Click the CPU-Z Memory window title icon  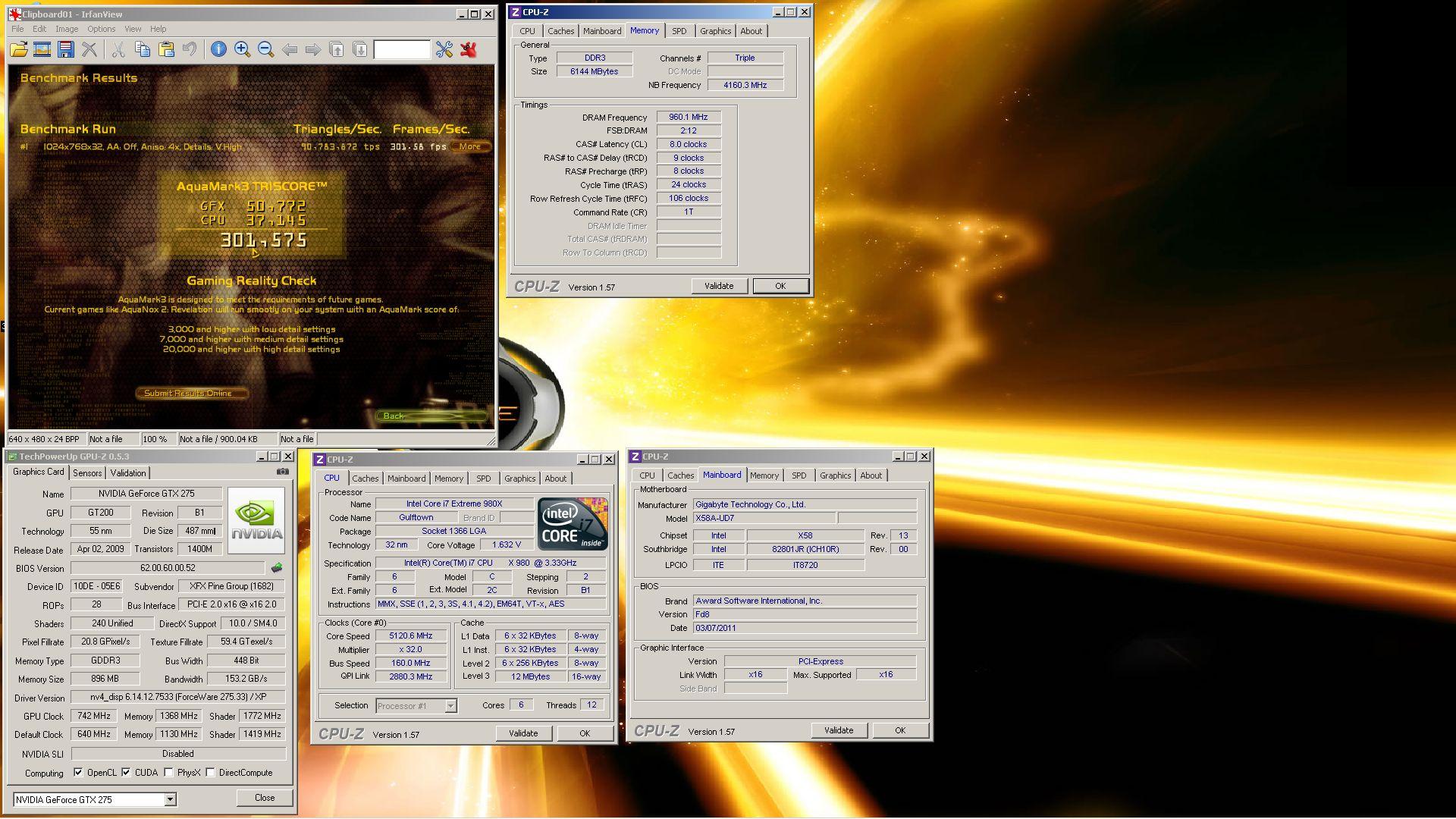click(516, 12)
